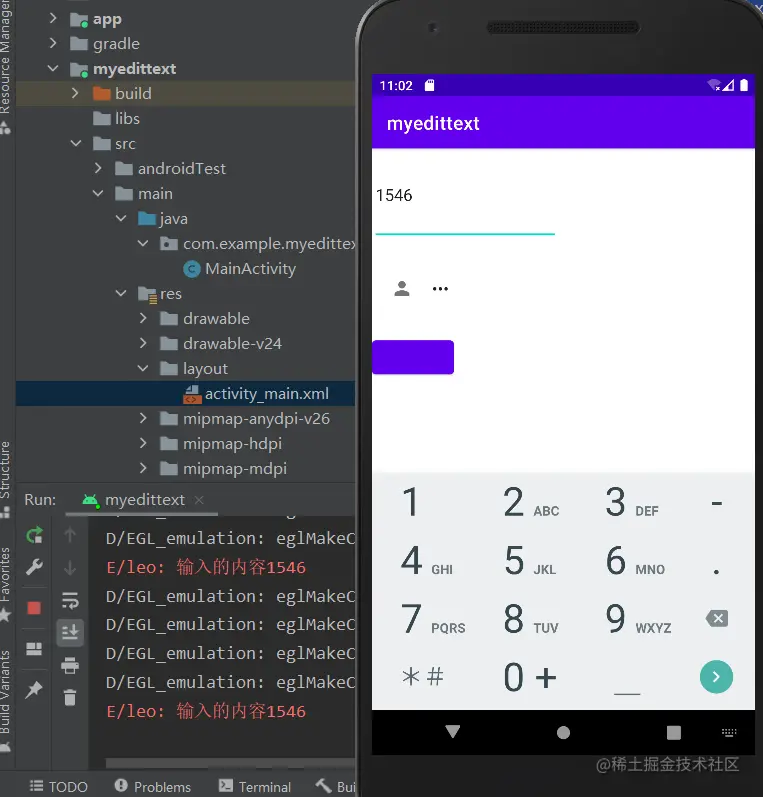Close the myedittext run tab
763x797 pixels.
(x=199, y=500)
